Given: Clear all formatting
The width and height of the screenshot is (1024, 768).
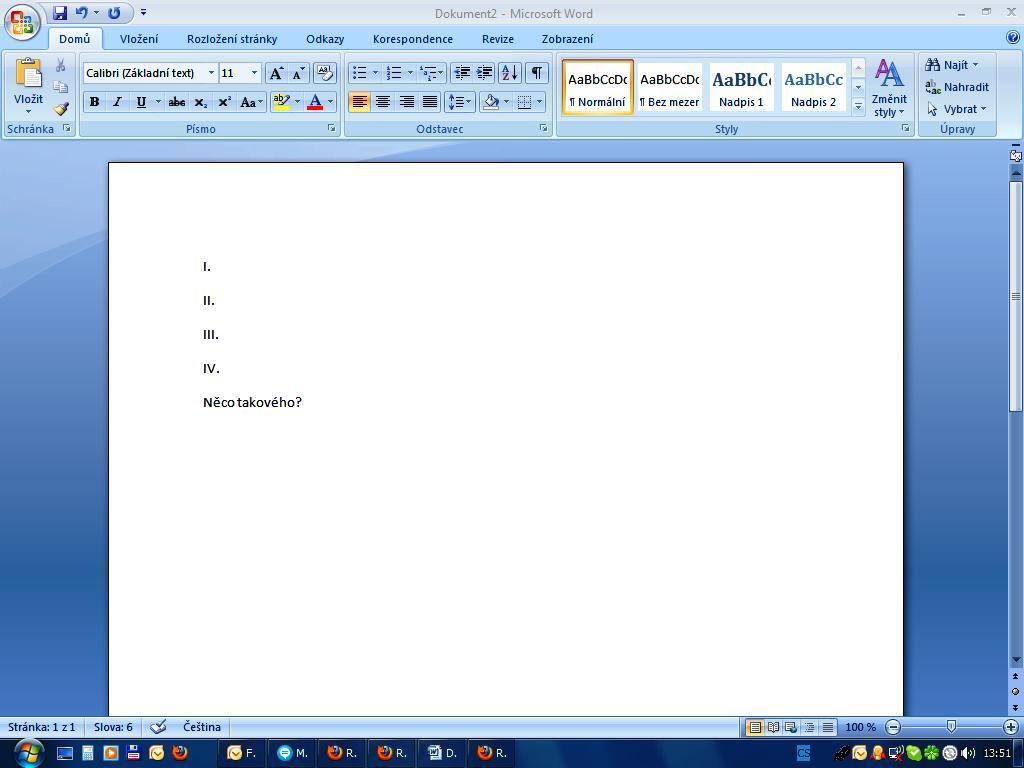Looking at the screenshot, I should tap(325, 73).
